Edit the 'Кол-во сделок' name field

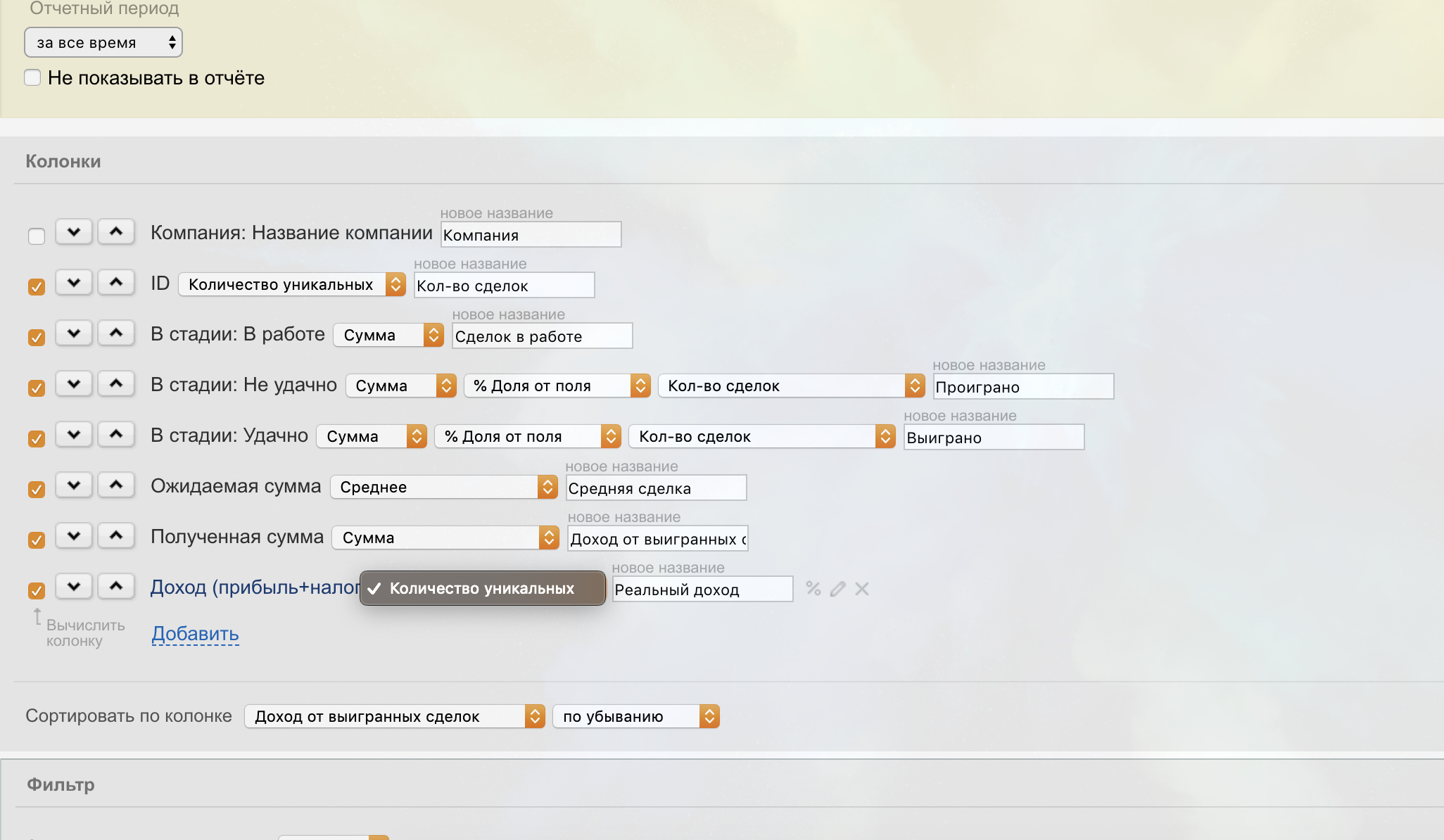pos(505,285)
